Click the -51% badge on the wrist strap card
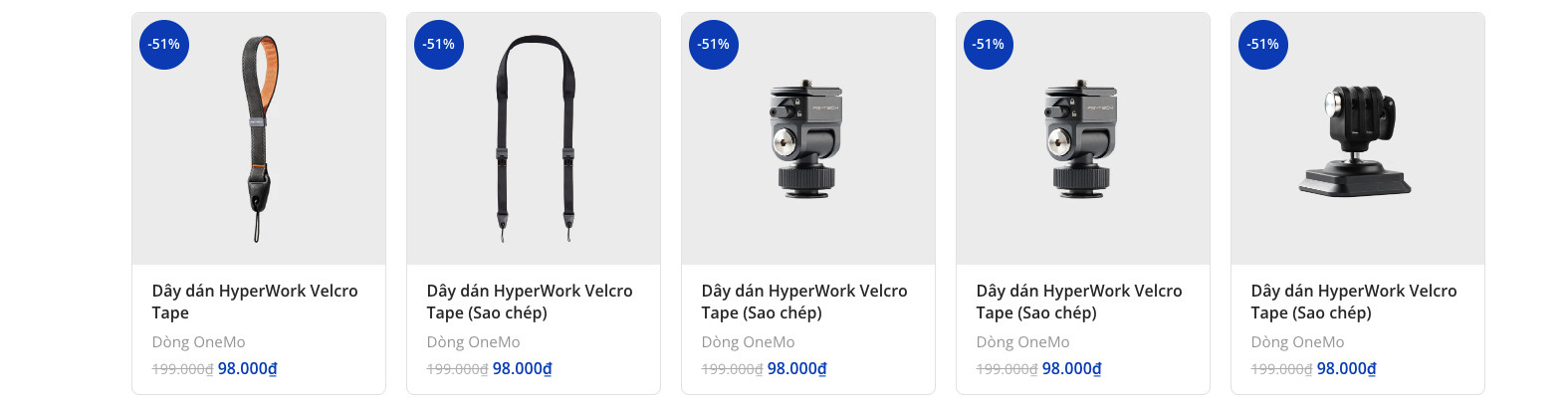 164,45
